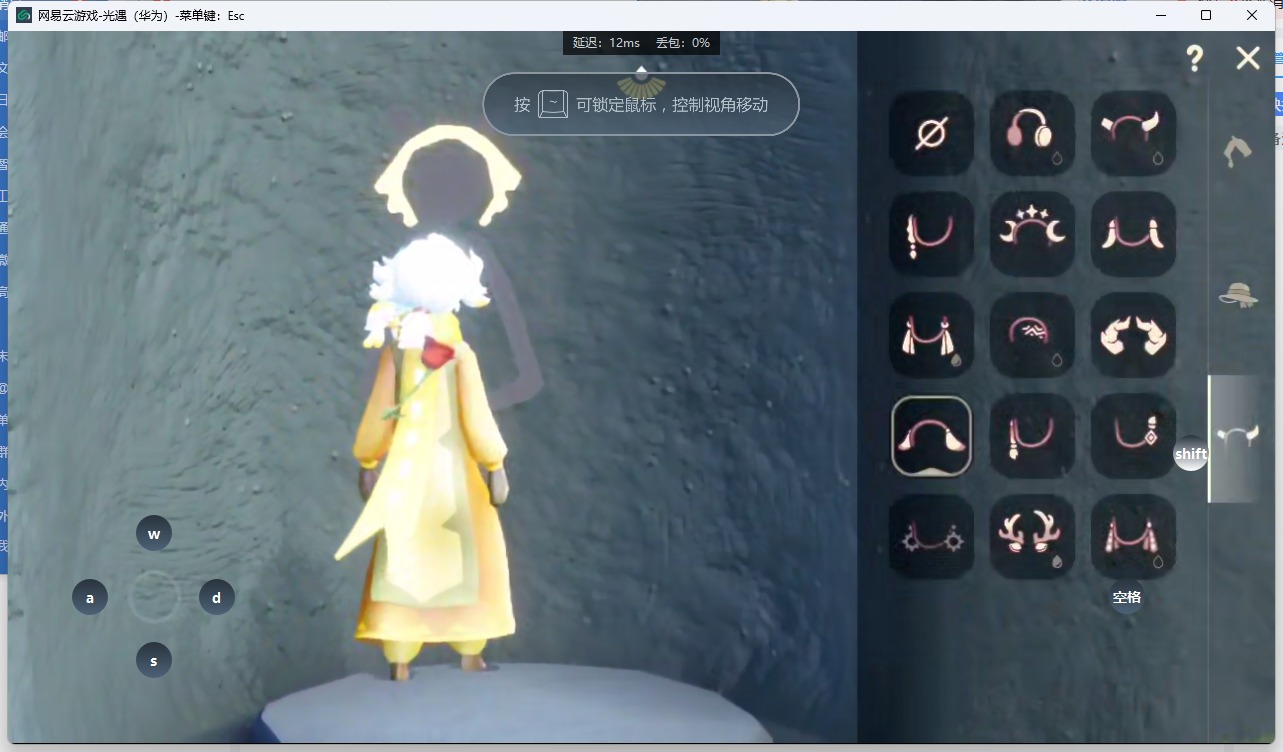Viewport: 1283px width, 752px height.
Task: Choose the headband with asymmetric horns
Action: [x=1133, y=134]
